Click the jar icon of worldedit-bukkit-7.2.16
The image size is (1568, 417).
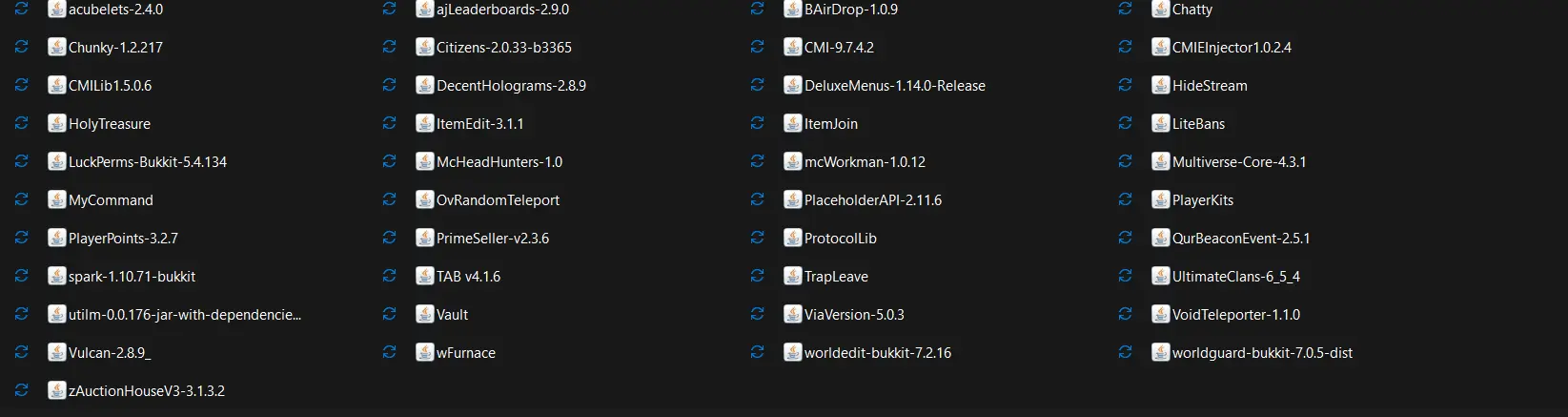[793, 352]
